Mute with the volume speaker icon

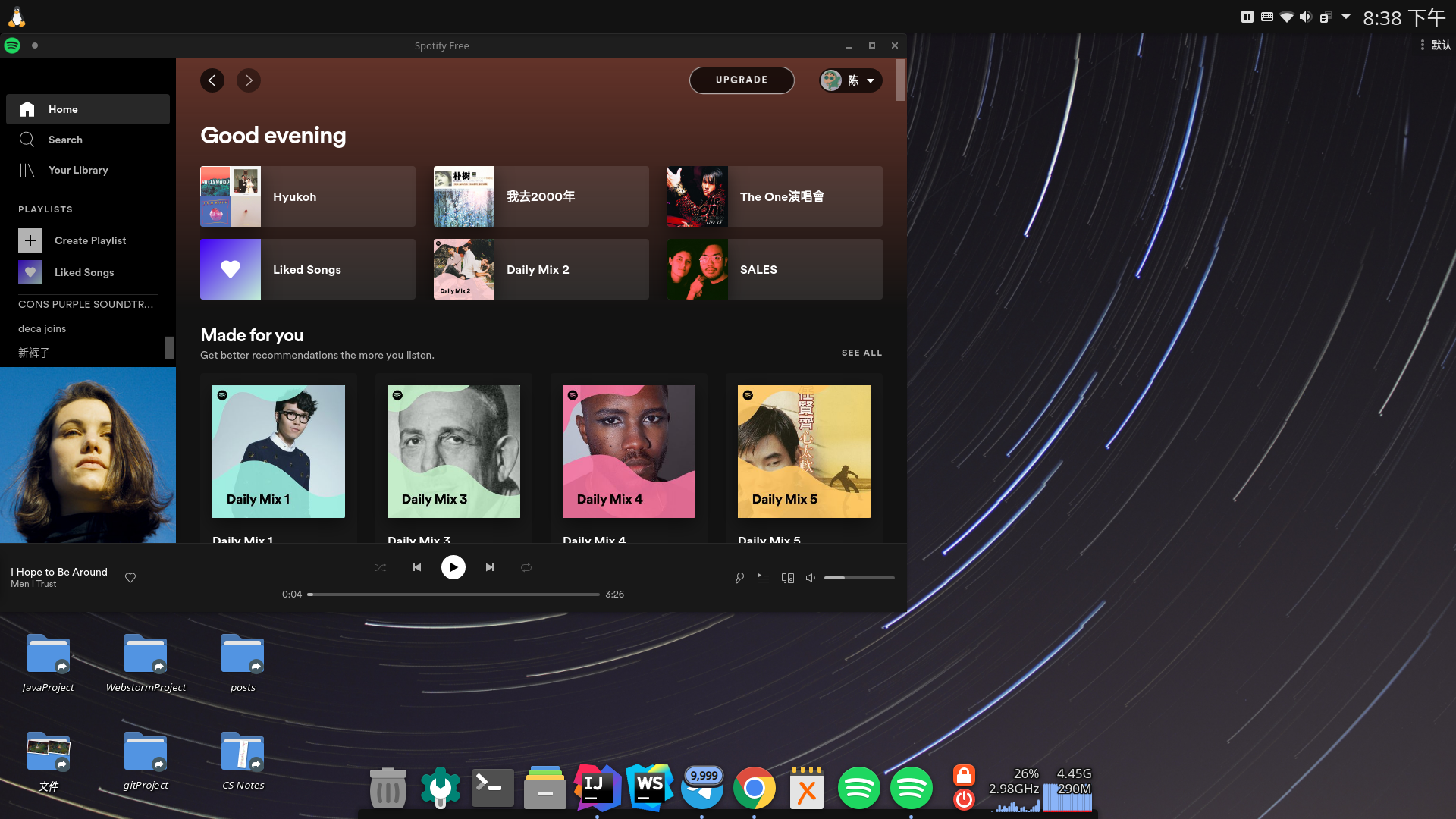[x=811, y=578]
